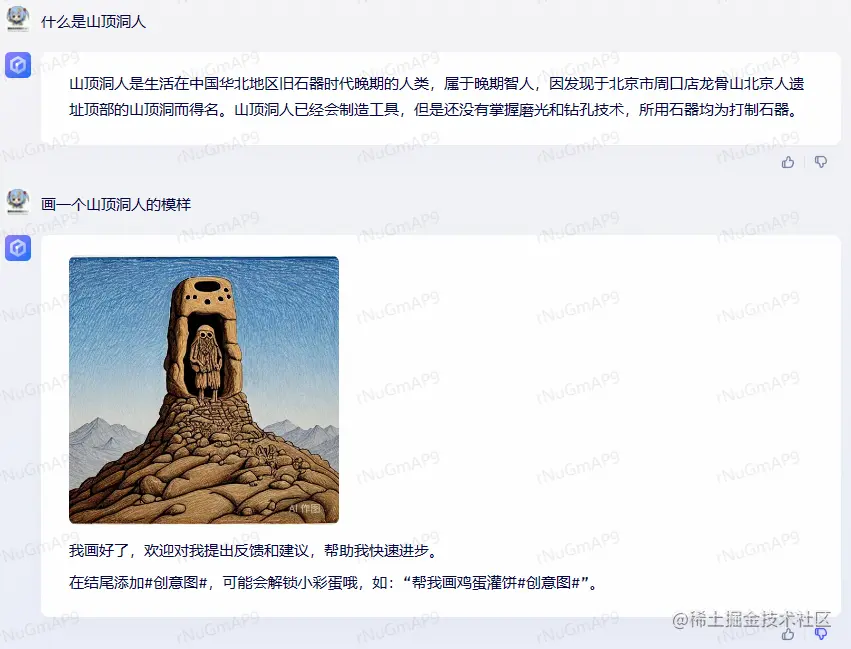This screenshot has height=649, width=851.
Task: Click the AI 作图 label on image
Action: pyautogui.click(x=304, y=508)
